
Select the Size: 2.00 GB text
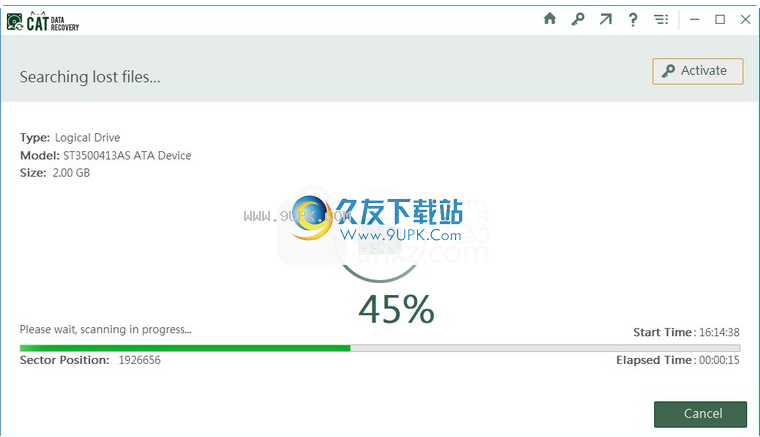(55, 173)
